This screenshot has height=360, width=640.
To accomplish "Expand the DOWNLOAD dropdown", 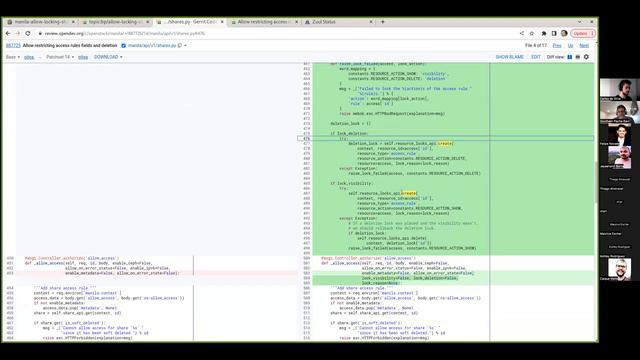I will click(x=108, y=57).
